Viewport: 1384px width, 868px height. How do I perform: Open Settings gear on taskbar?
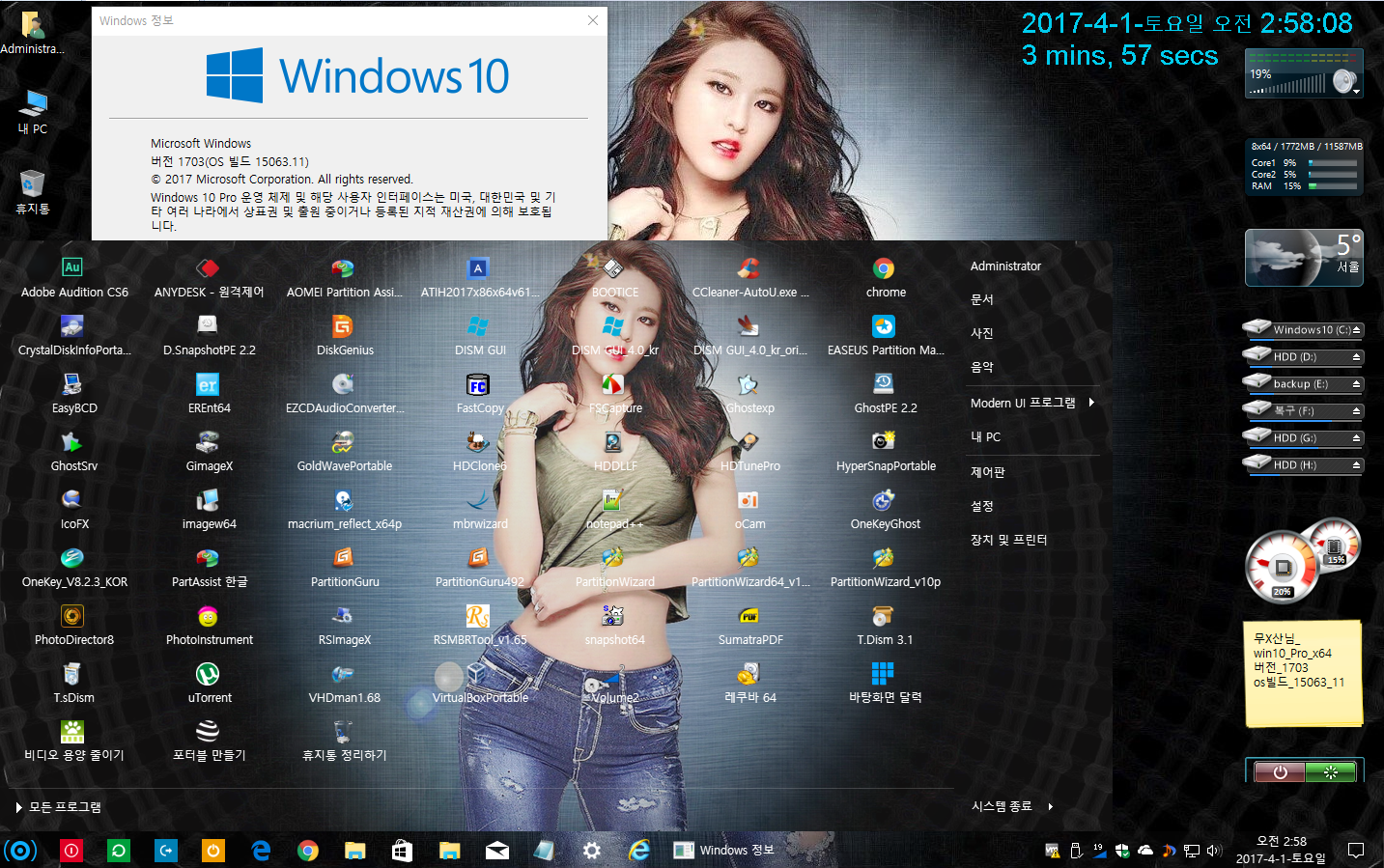[x=591, y=850]
